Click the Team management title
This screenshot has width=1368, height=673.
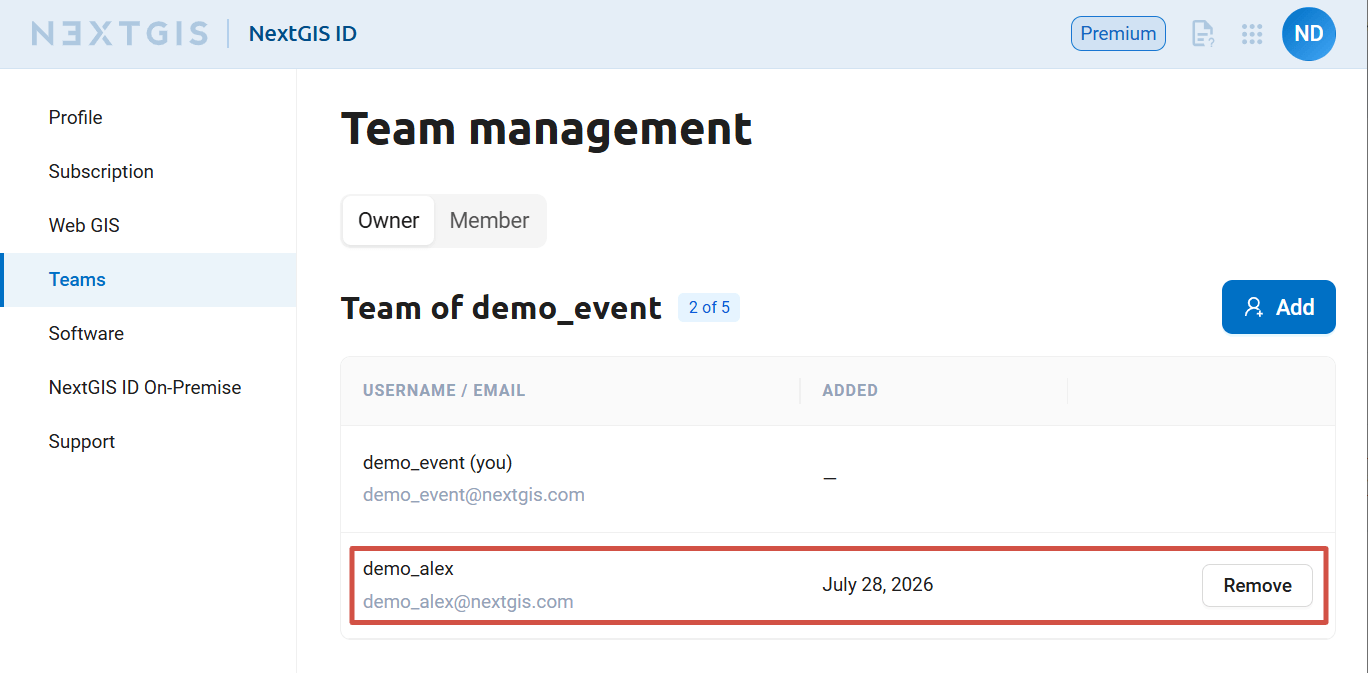[x=546, y=129]
